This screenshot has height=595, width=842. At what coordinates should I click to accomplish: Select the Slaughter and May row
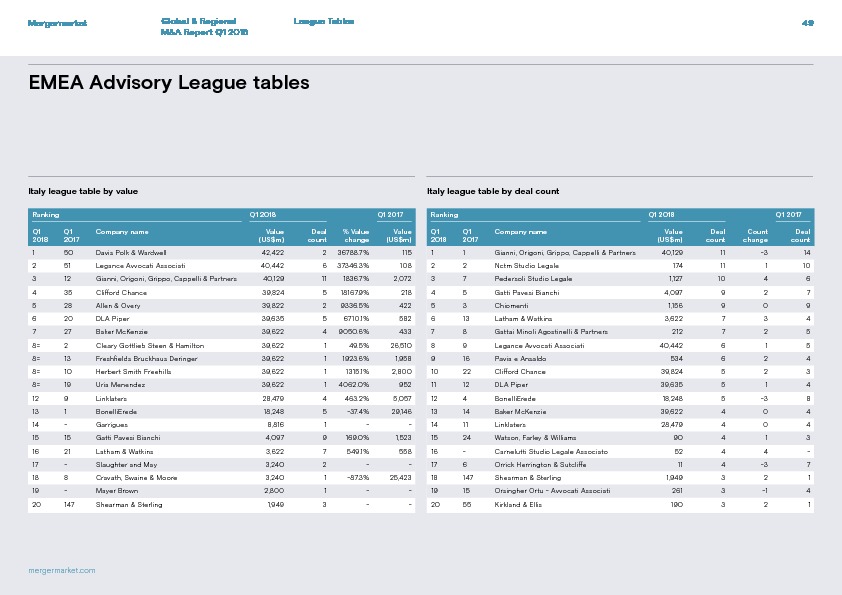tap(222, 465)
